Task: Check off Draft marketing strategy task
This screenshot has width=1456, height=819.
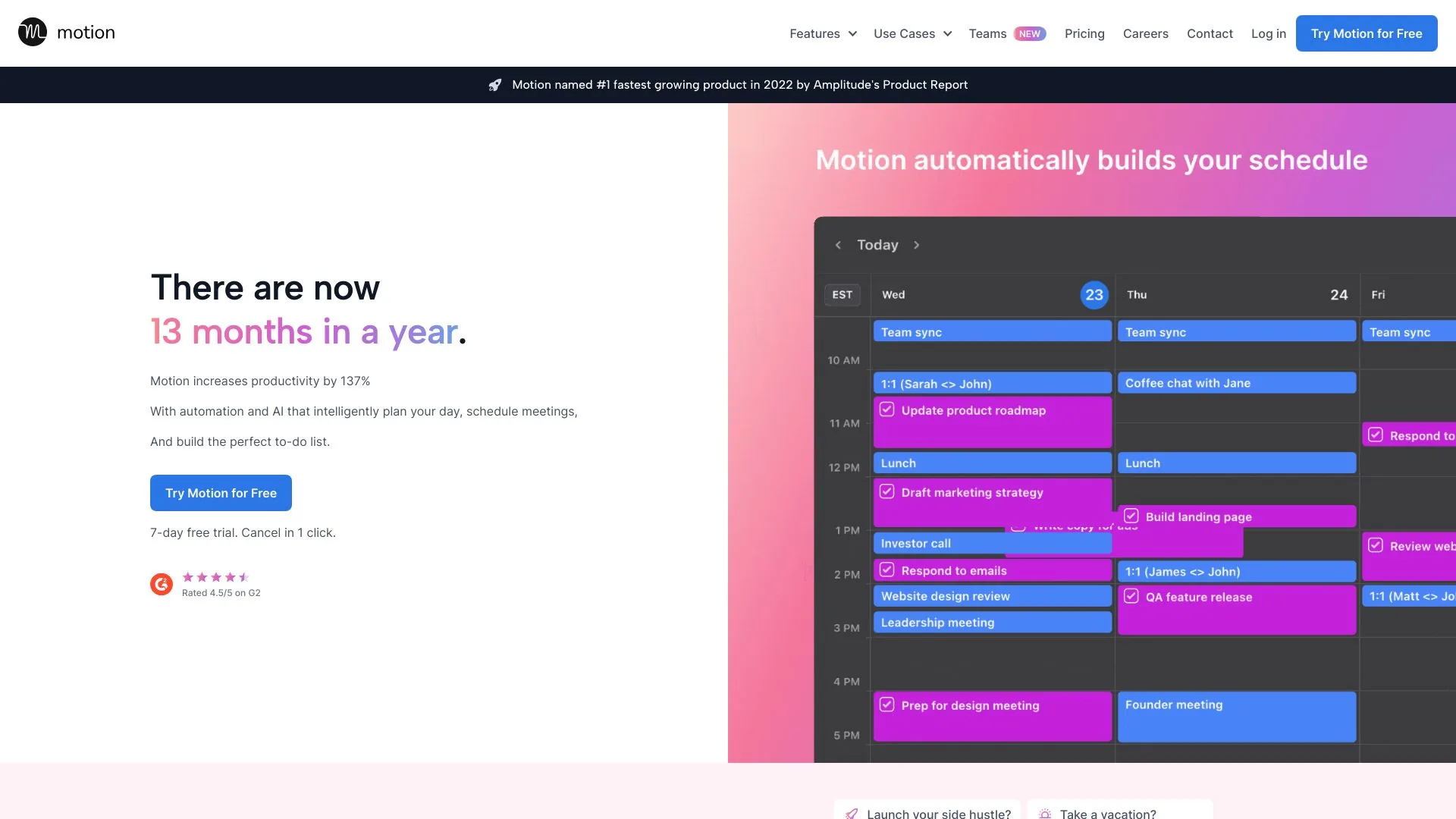Action: point(886,491)
